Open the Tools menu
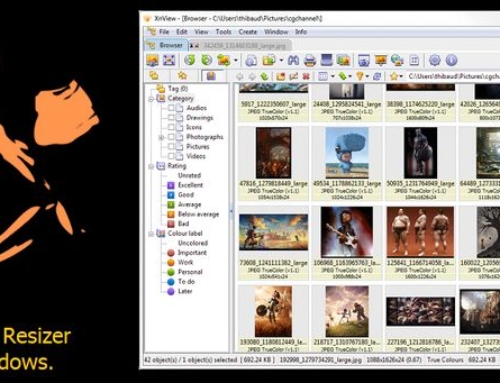This screenshot has width=500, height=383. point(223,32)
